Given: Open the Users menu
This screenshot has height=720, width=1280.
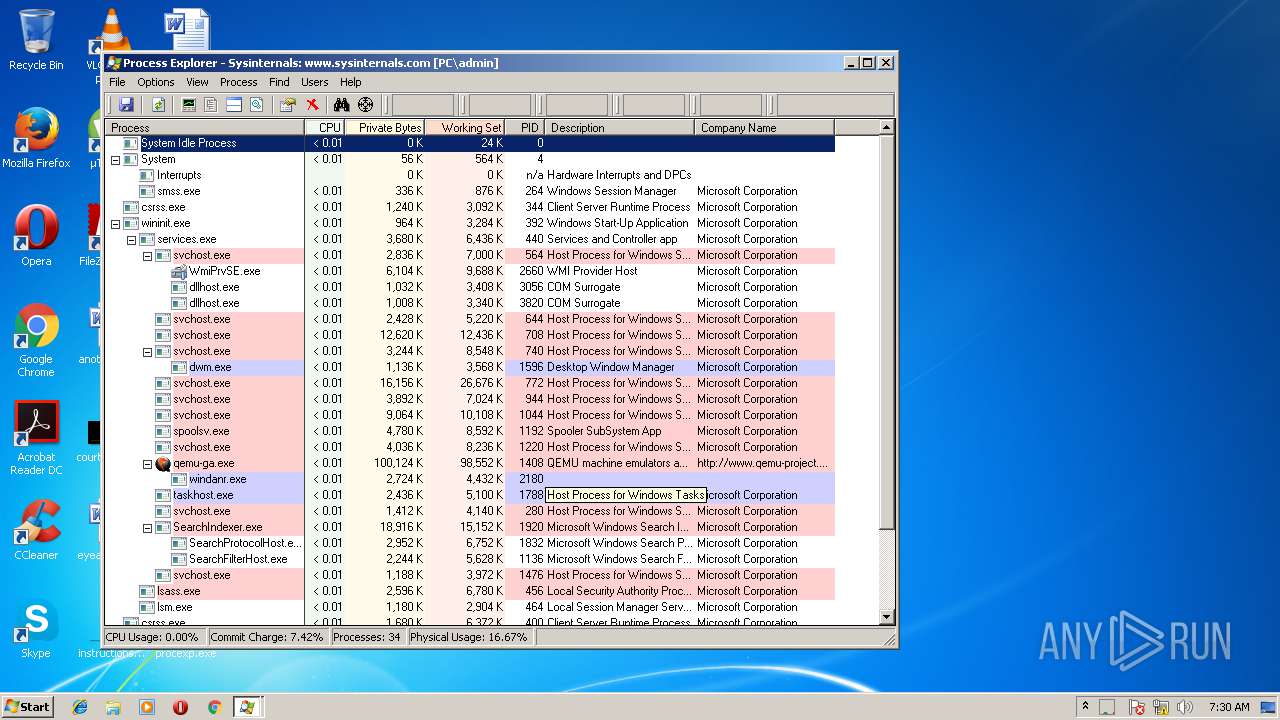Looking at the screenshot, I should (314, 82).
